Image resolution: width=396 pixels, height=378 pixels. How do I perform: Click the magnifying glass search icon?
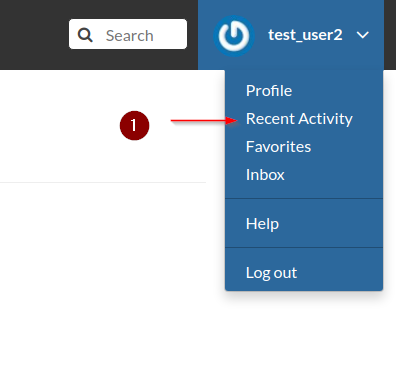pos(85,35)
